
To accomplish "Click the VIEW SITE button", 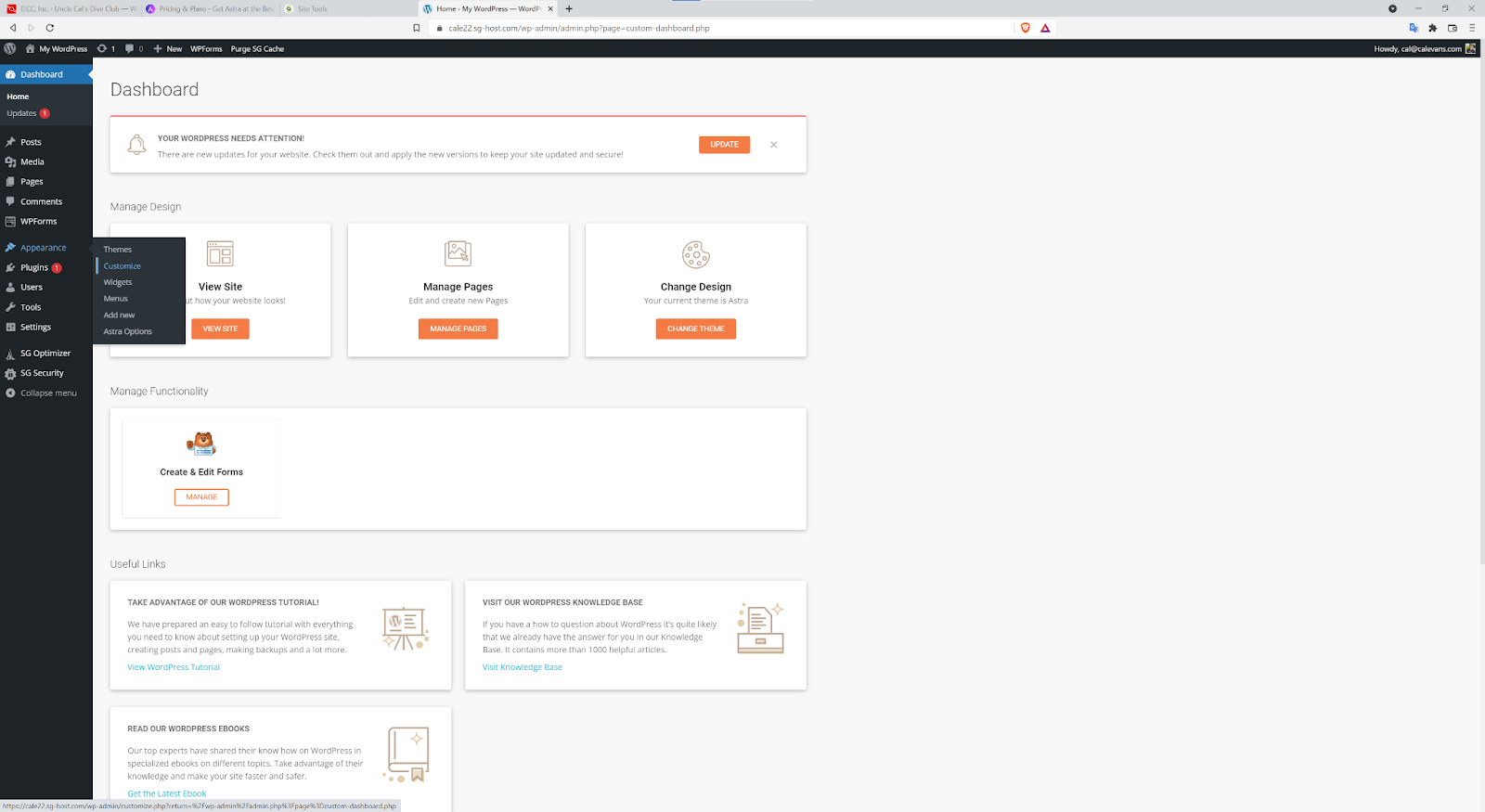I will click(220, 329).
